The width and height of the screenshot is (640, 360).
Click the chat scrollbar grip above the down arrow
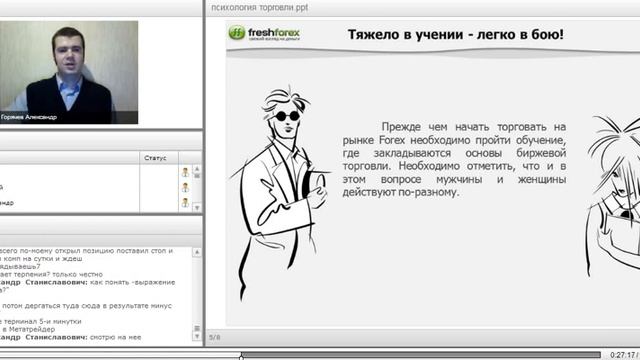coord(197,328)
